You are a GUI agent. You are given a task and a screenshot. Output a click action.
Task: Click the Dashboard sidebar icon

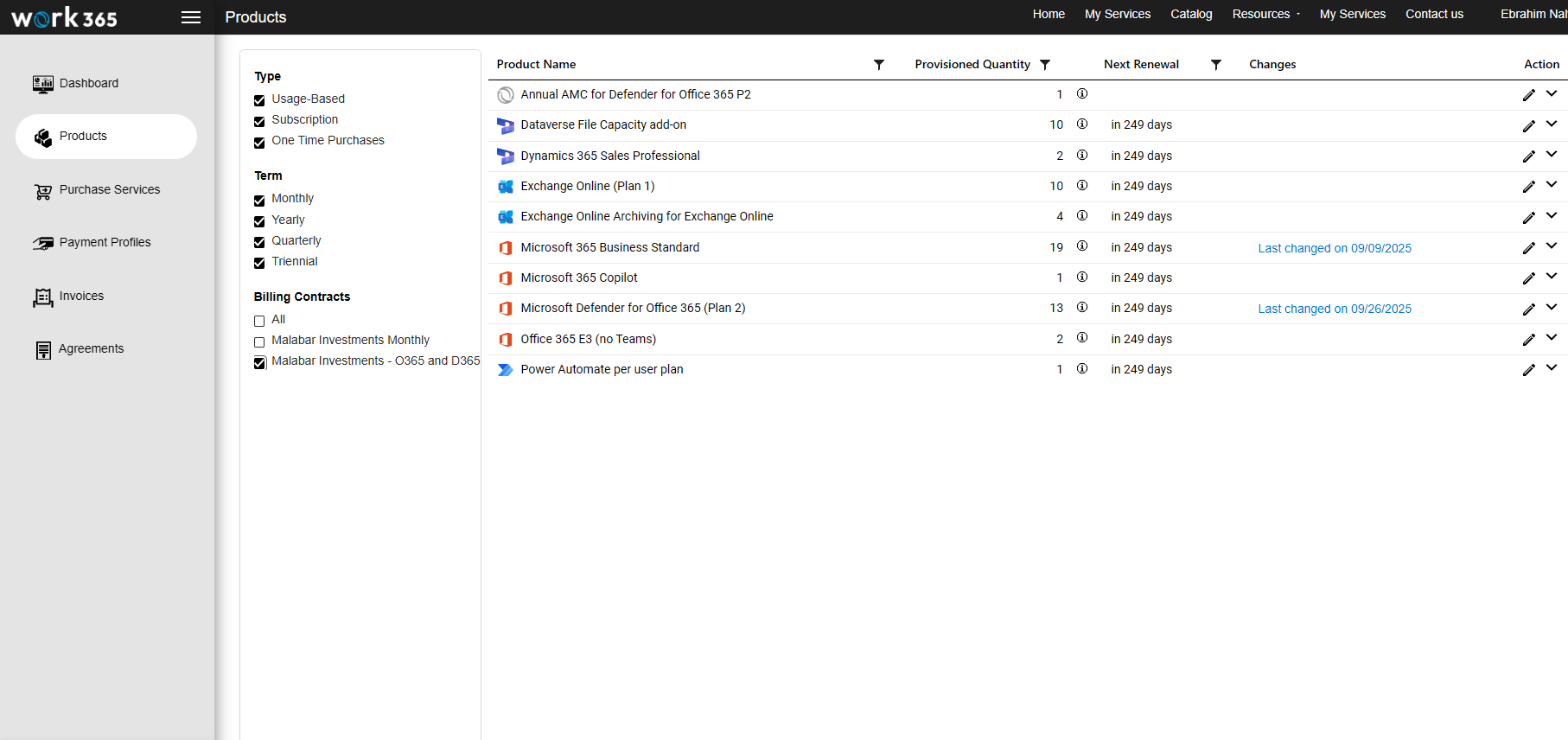click(x=43, y=84)
